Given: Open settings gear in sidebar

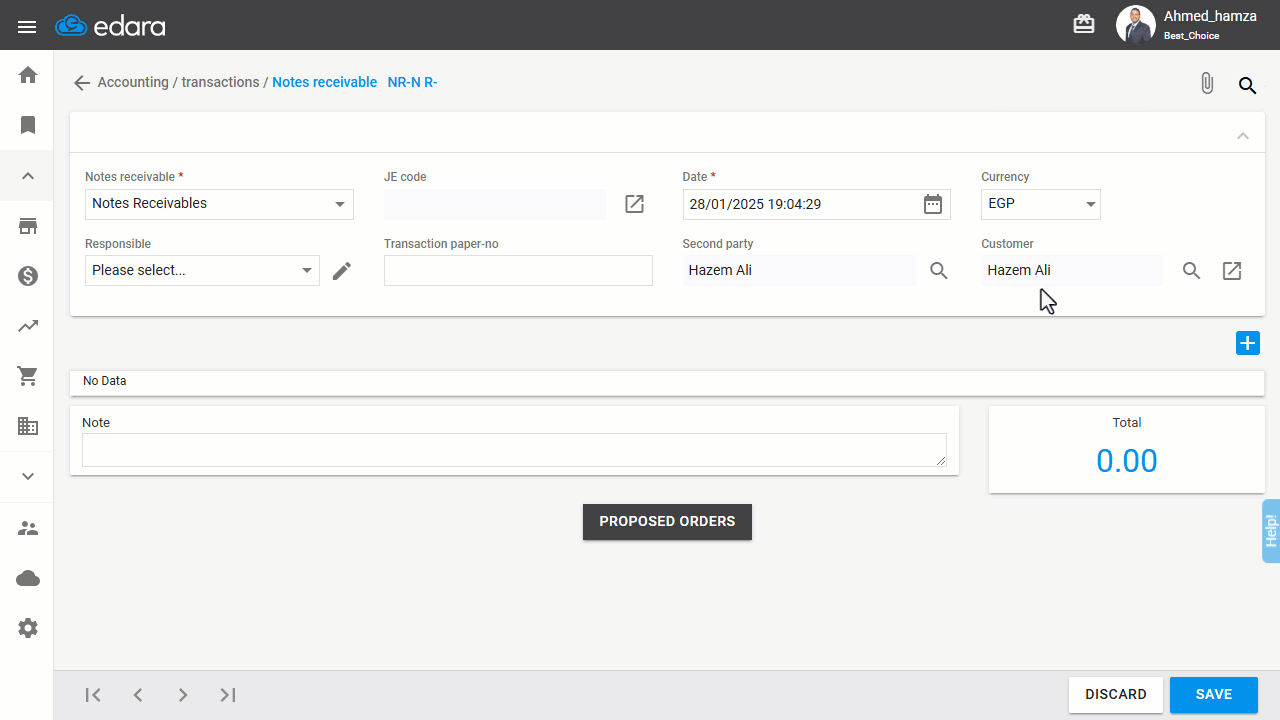Looking at the screenshot, I should [x=28, y=628].
